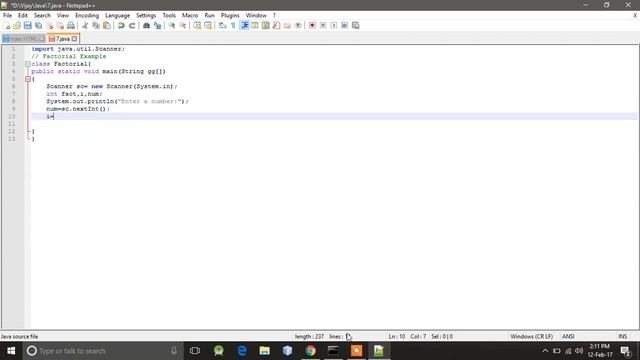Open the Macro menu
640x360 pixels.
point(190,15)
